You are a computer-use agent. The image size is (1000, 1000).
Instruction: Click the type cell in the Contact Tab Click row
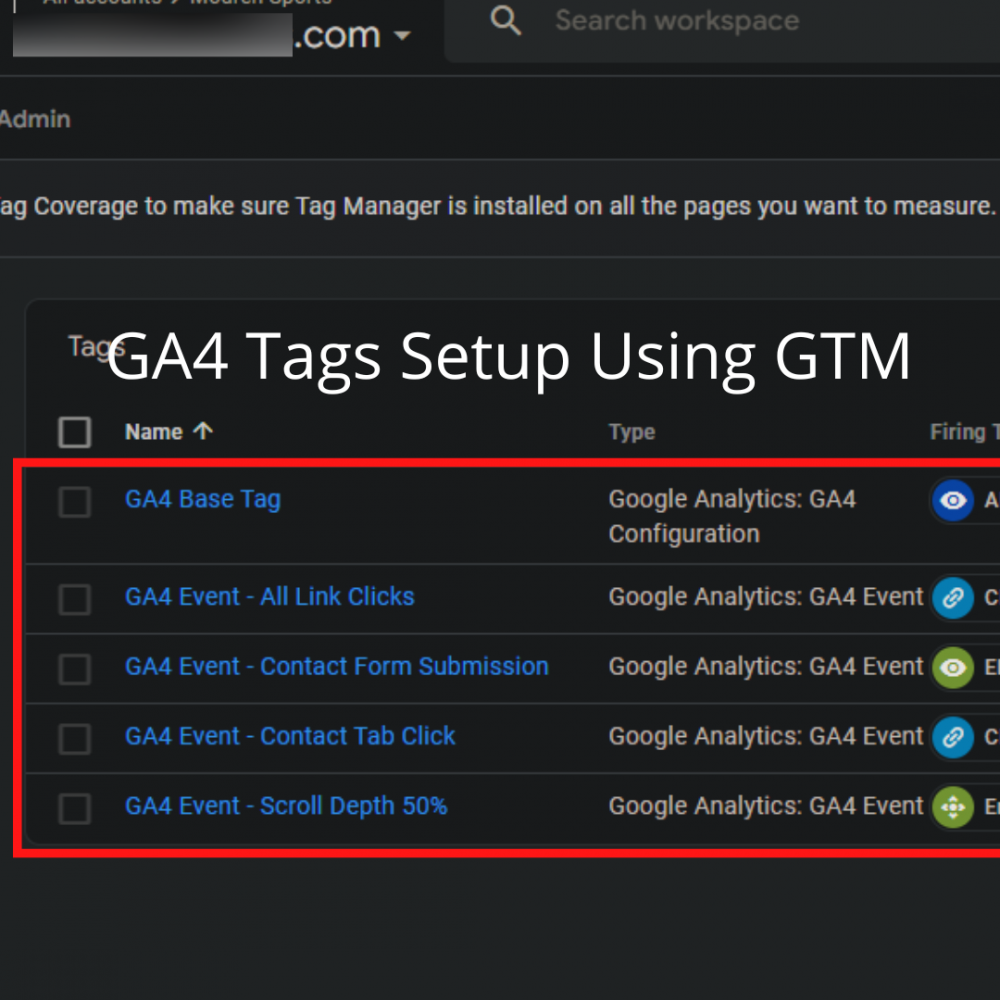pyautogui.click(x=766, y=737)
